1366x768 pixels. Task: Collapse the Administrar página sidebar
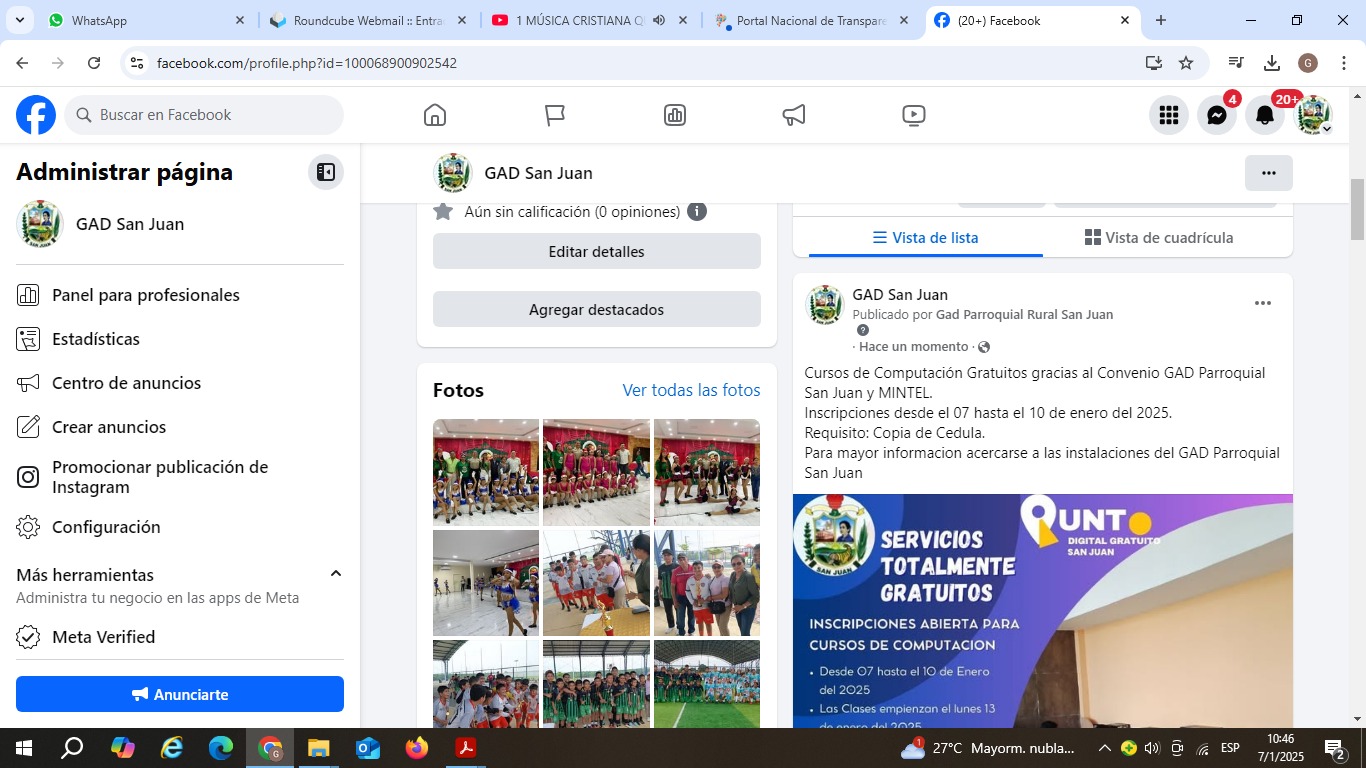tap(325, 172)
